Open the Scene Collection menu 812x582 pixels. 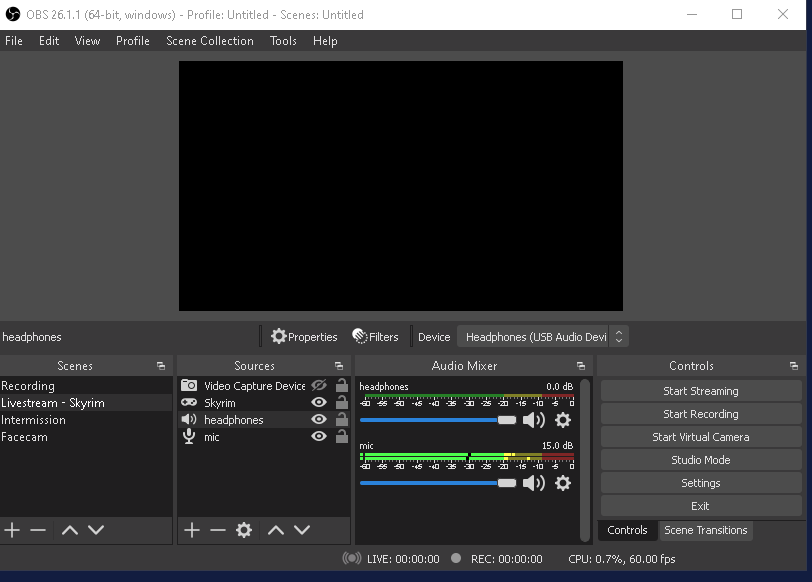point(210,41)
